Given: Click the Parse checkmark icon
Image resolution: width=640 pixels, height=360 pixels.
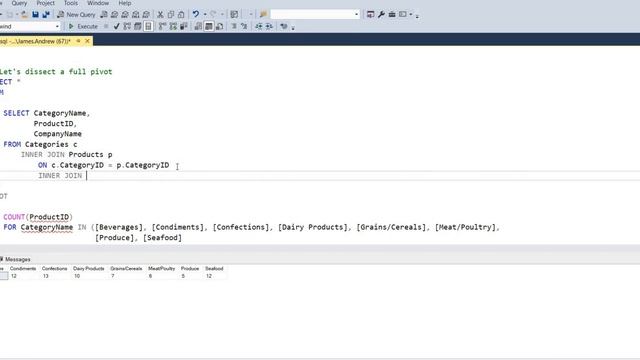Looking at the screenshot, I should 116,27.
